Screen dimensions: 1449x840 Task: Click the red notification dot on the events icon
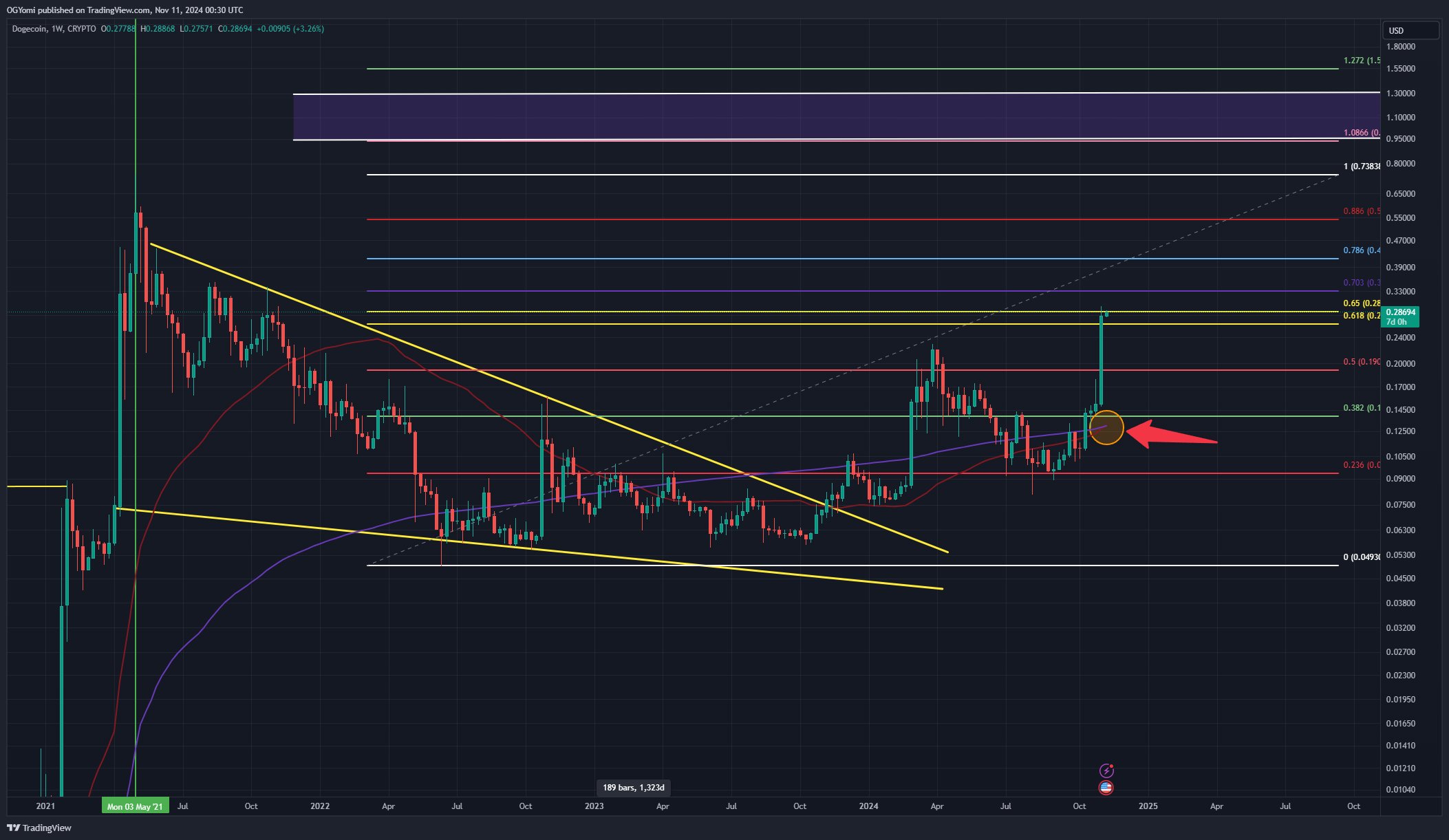1111,766
